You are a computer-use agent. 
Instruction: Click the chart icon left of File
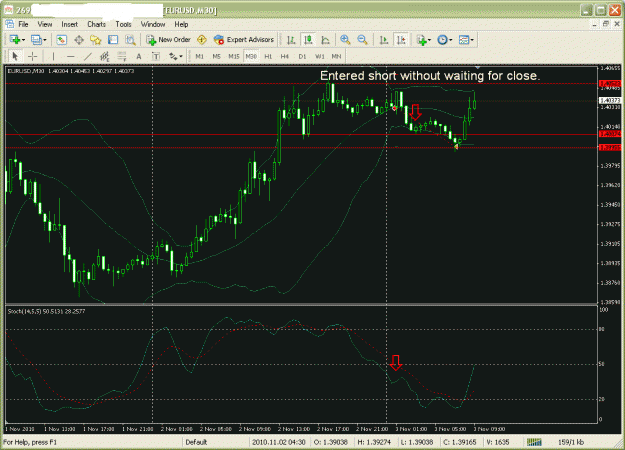pyautogui.click(x=10, y=24)
